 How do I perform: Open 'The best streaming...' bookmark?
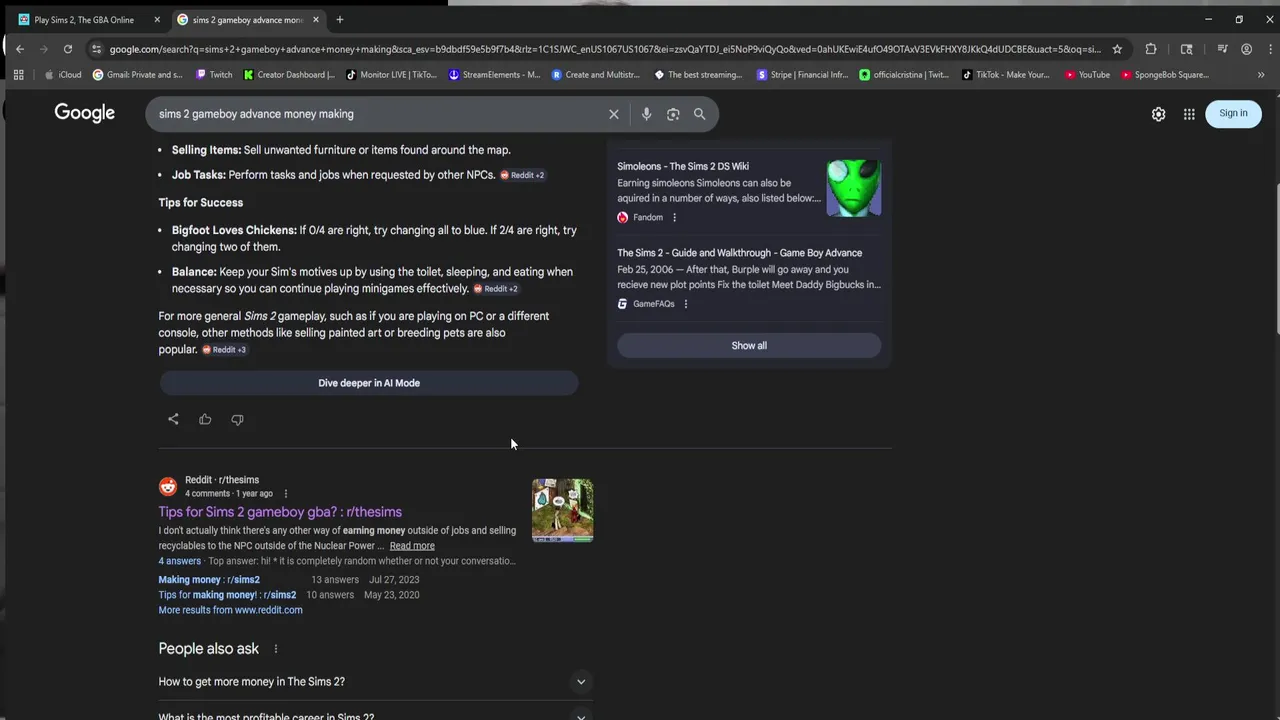[x=699, y=75]
